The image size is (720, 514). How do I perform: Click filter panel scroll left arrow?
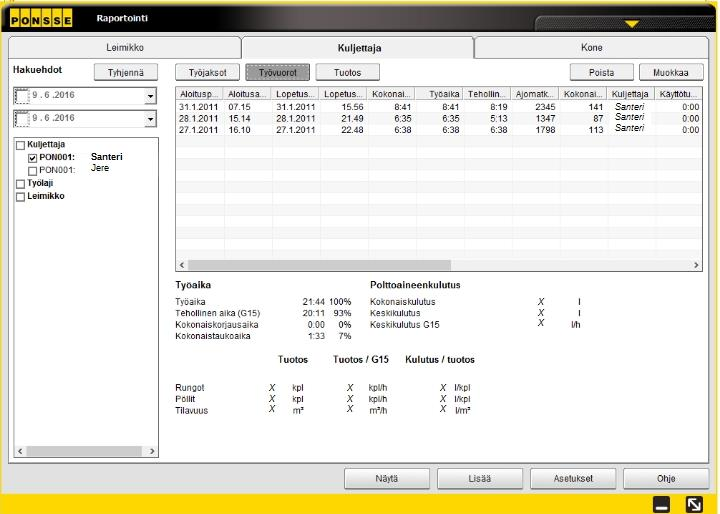(x=20, y=452)
